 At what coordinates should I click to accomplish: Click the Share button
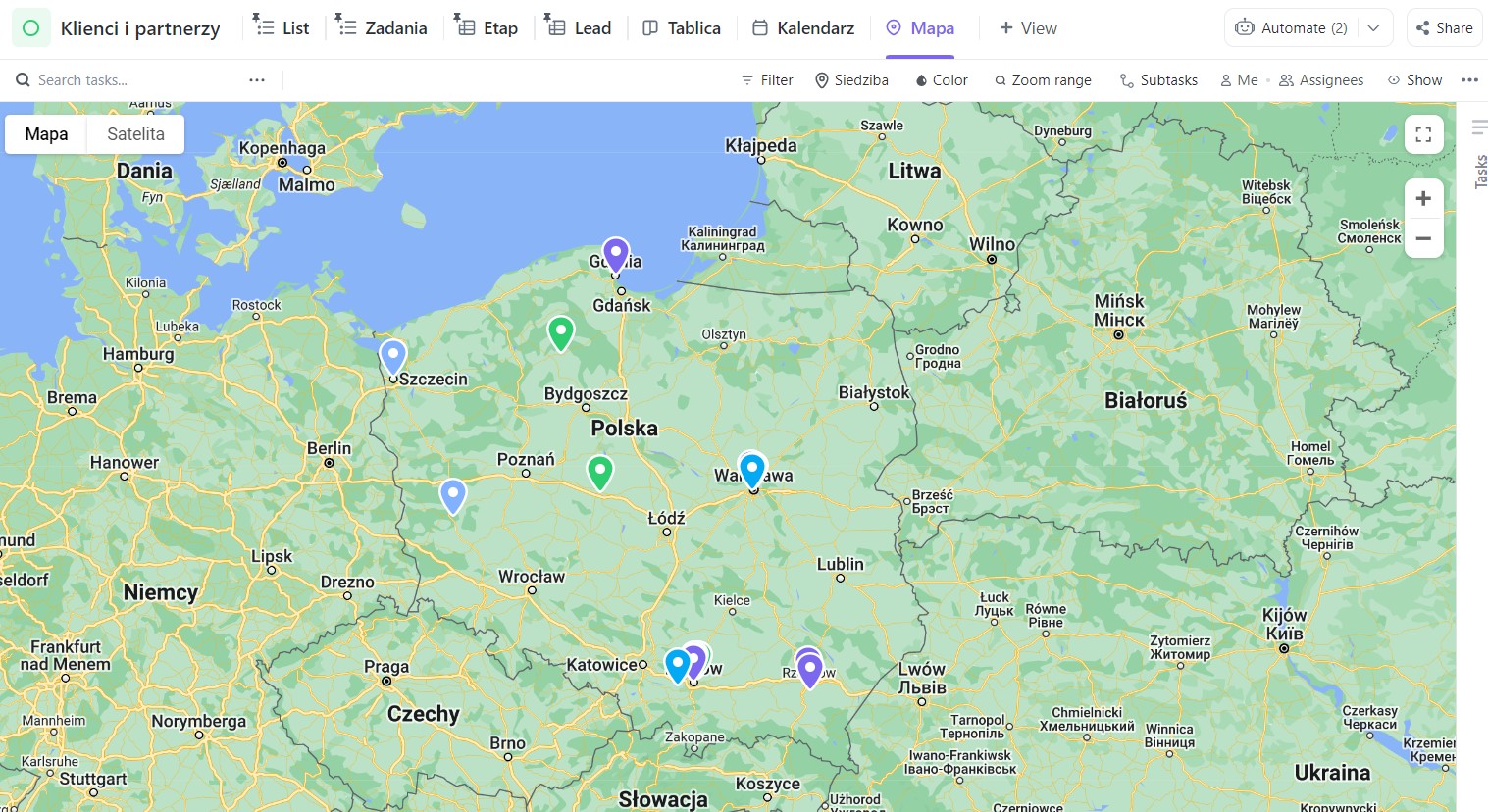1445,28
